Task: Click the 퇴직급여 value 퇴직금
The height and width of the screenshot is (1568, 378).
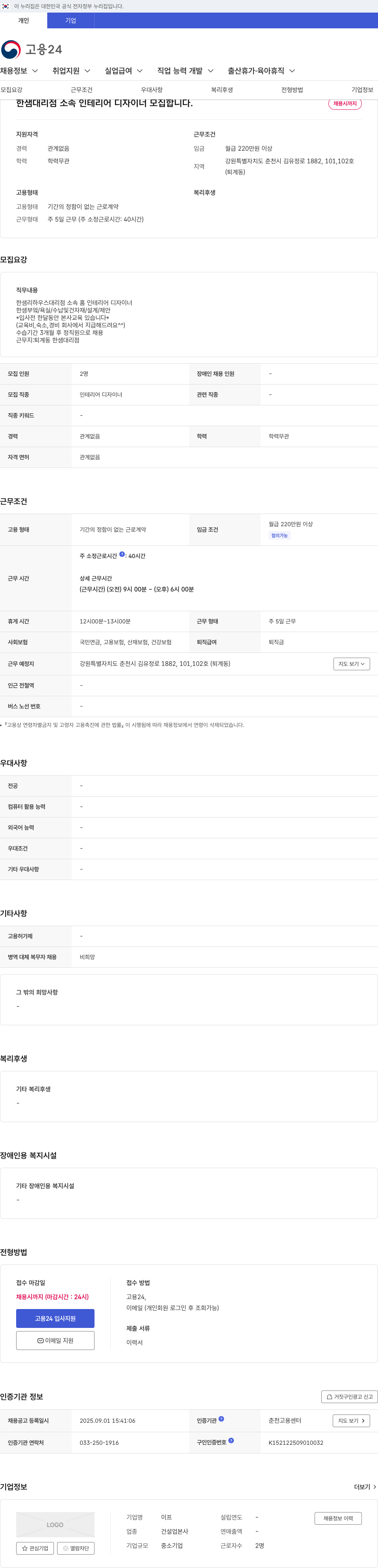Action: point(276,642)
